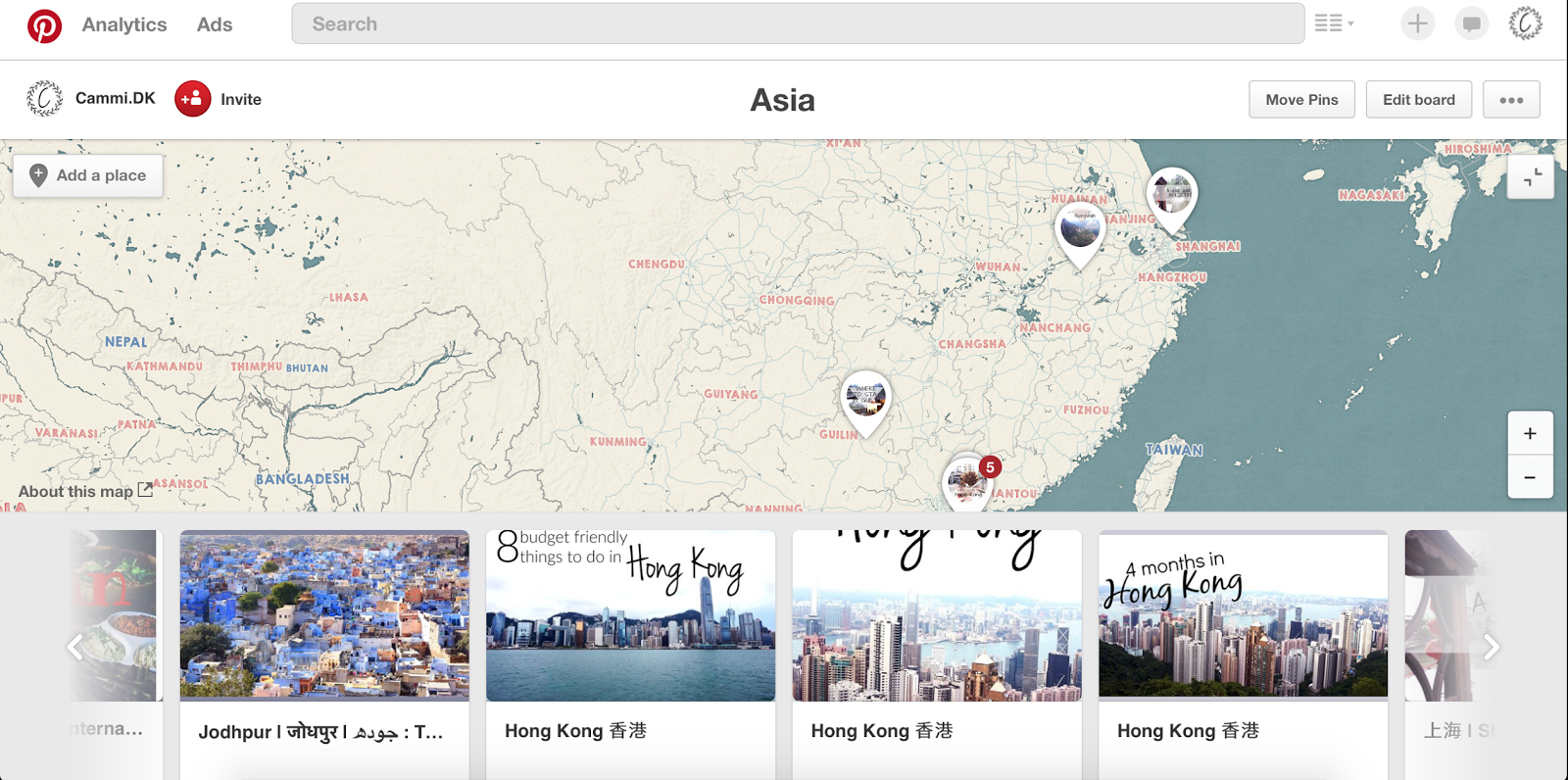Viewport: 1568px width, 780px height.
Task: Click the Asia board title
Action: [x=782, y=100]
